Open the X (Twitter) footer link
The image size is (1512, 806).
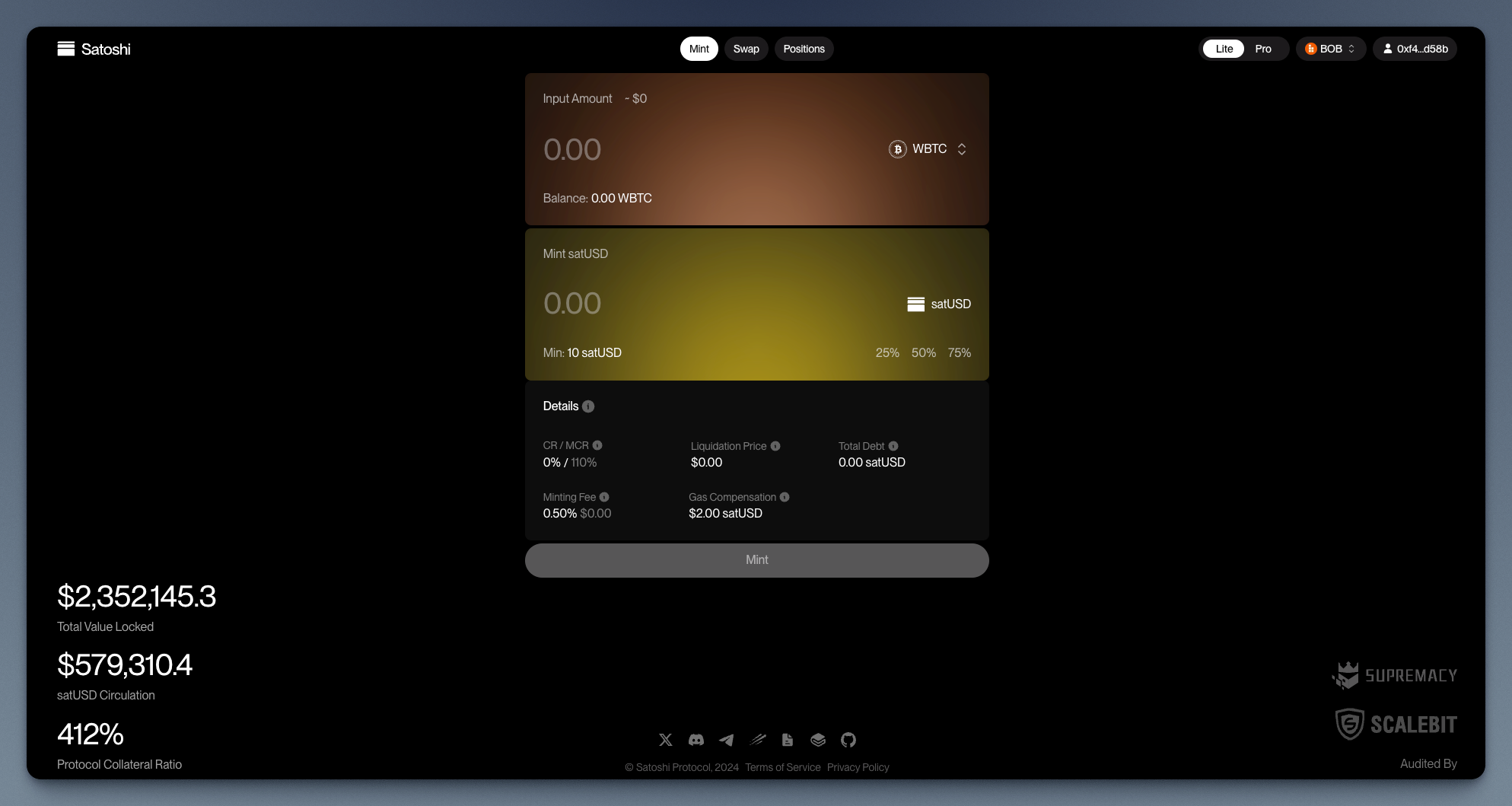(x=666, y=740)
